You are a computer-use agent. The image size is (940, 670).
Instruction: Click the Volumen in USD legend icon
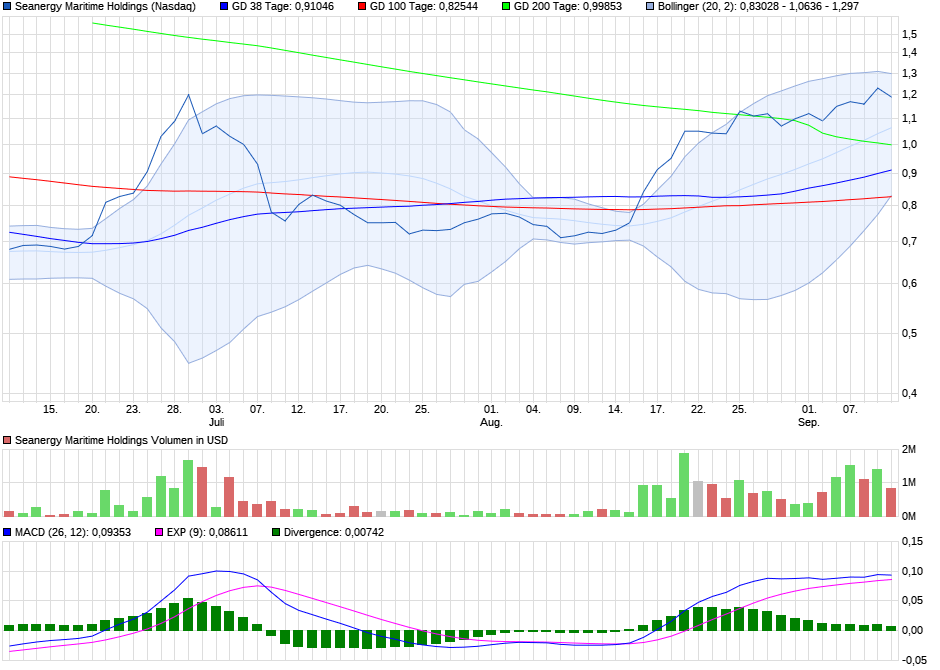click(7, 438)
